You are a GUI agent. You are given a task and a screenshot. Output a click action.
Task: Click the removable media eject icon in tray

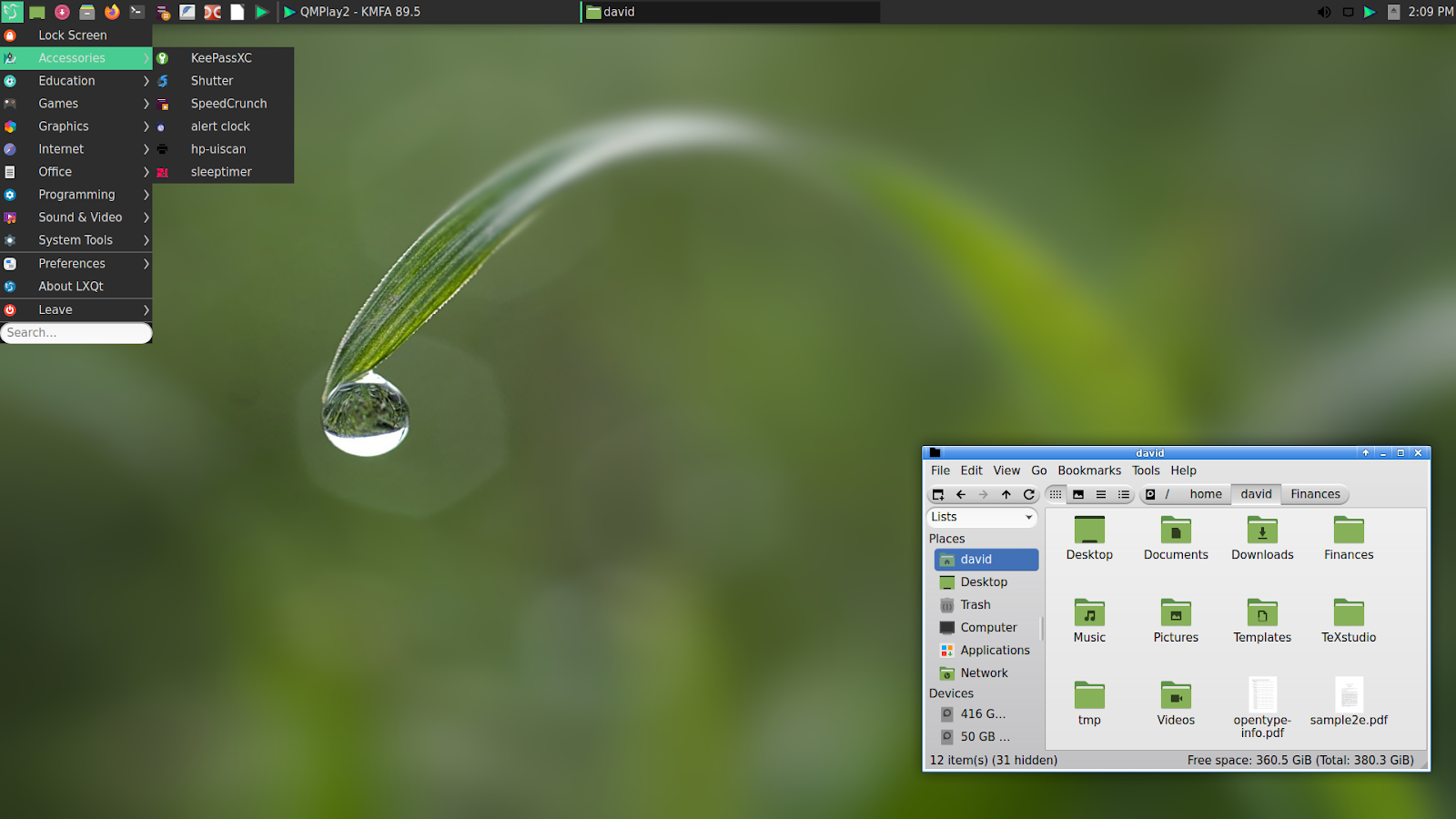click(x=1393, y=12)
